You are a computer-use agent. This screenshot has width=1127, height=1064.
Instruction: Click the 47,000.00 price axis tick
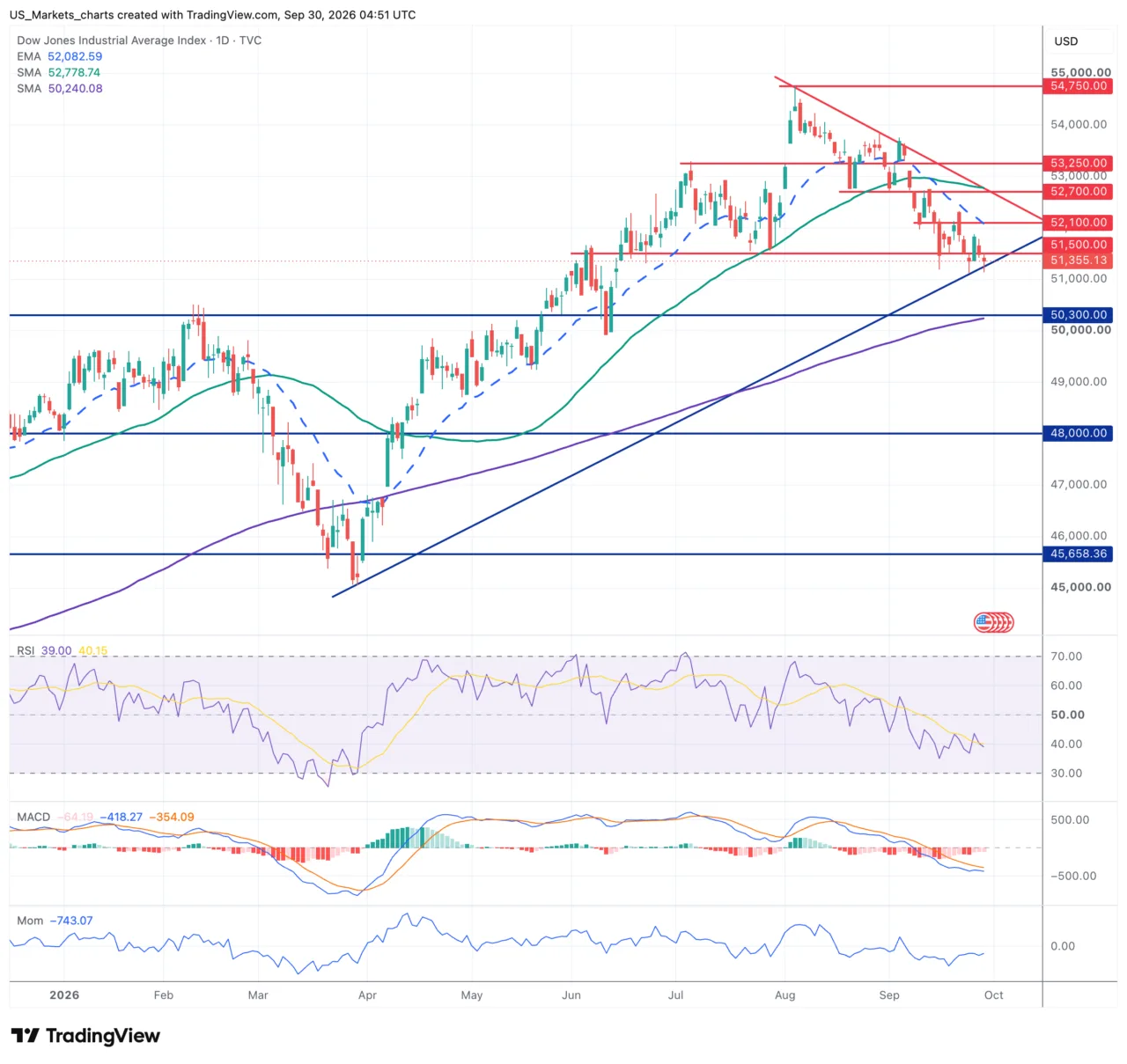[x=1079, y=484]
